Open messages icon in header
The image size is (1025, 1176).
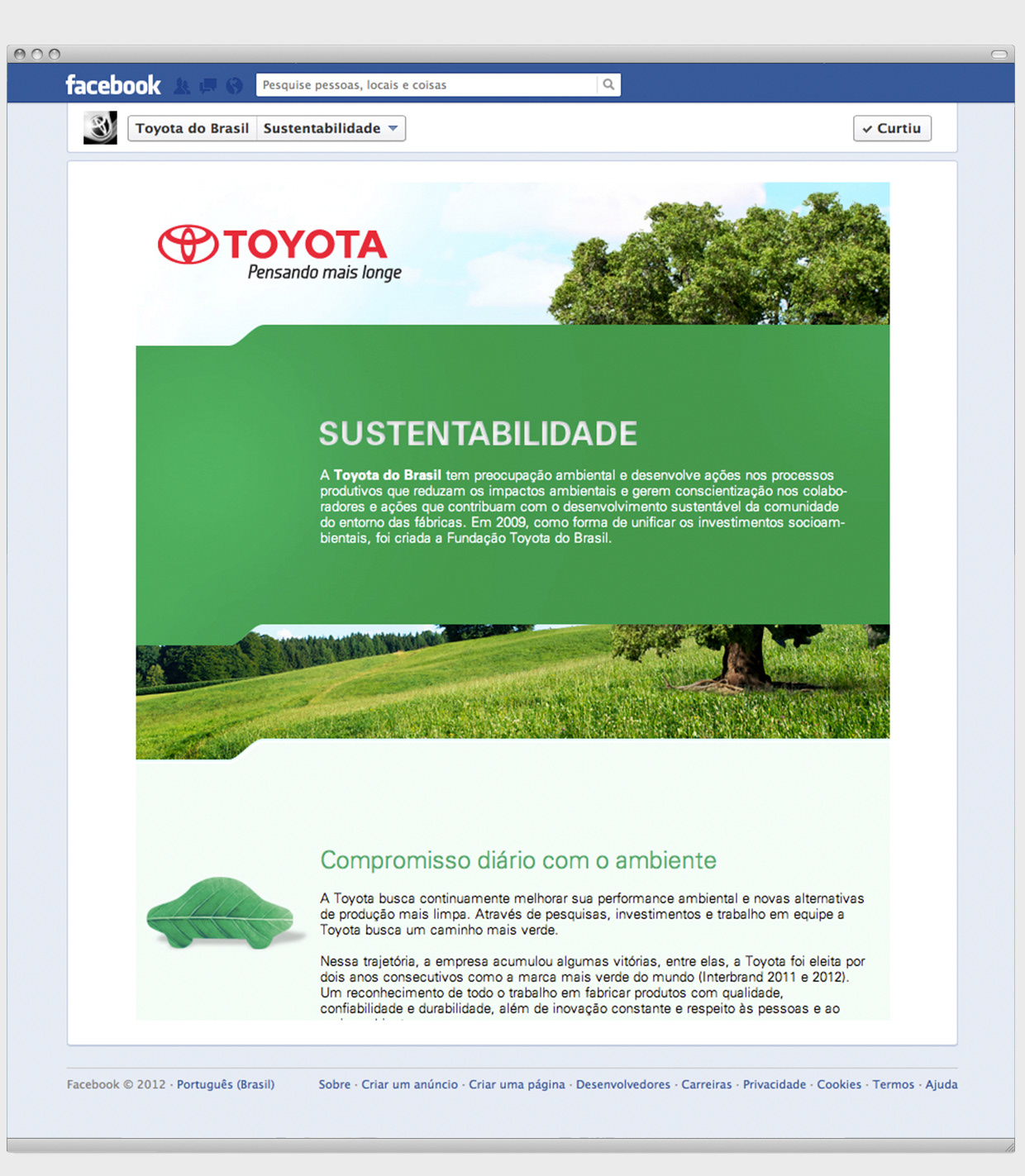pos(208,85)
